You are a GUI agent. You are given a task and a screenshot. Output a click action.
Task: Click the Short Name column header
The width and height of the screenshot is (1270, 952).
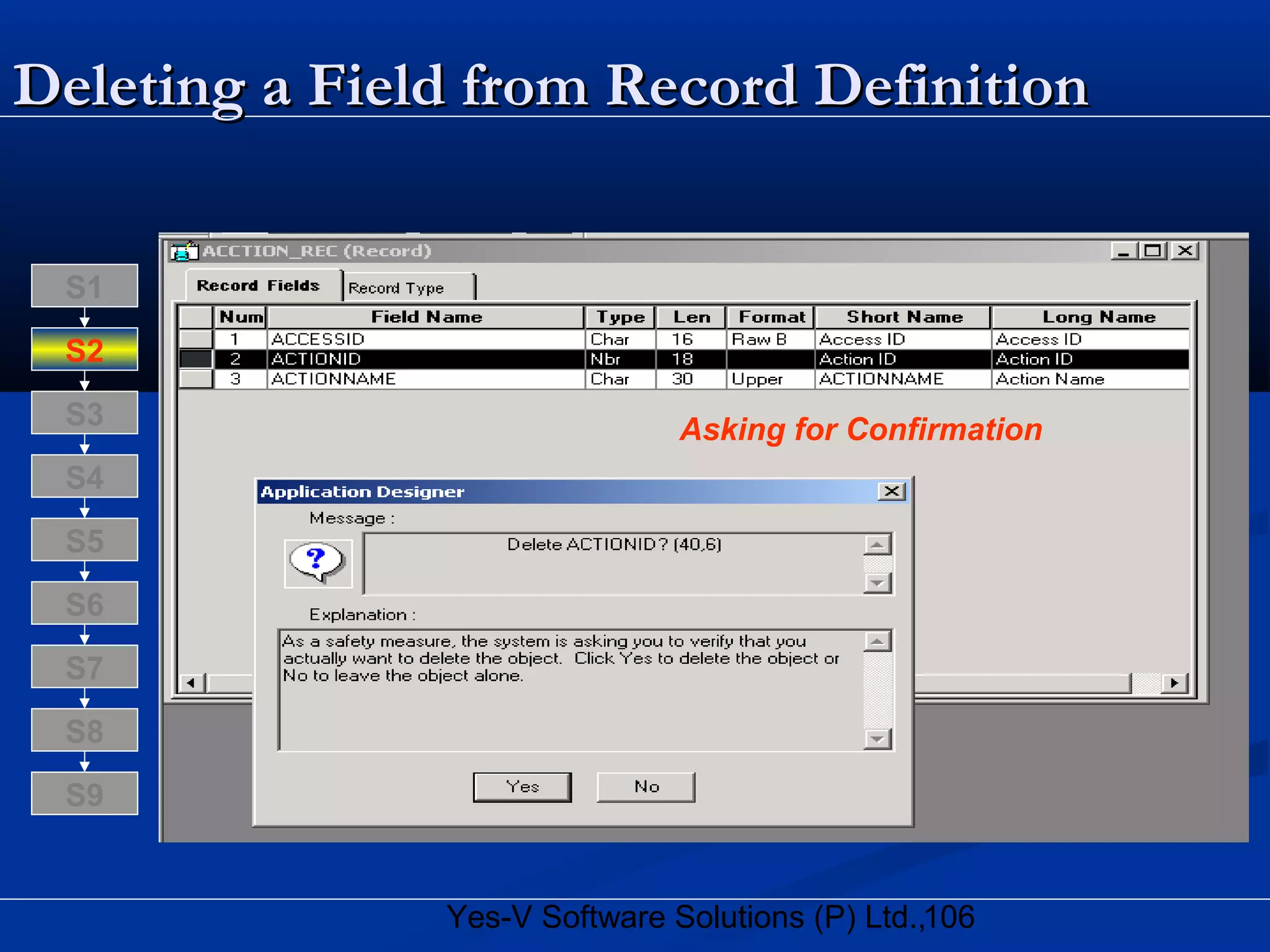click(x=904, y=317)
